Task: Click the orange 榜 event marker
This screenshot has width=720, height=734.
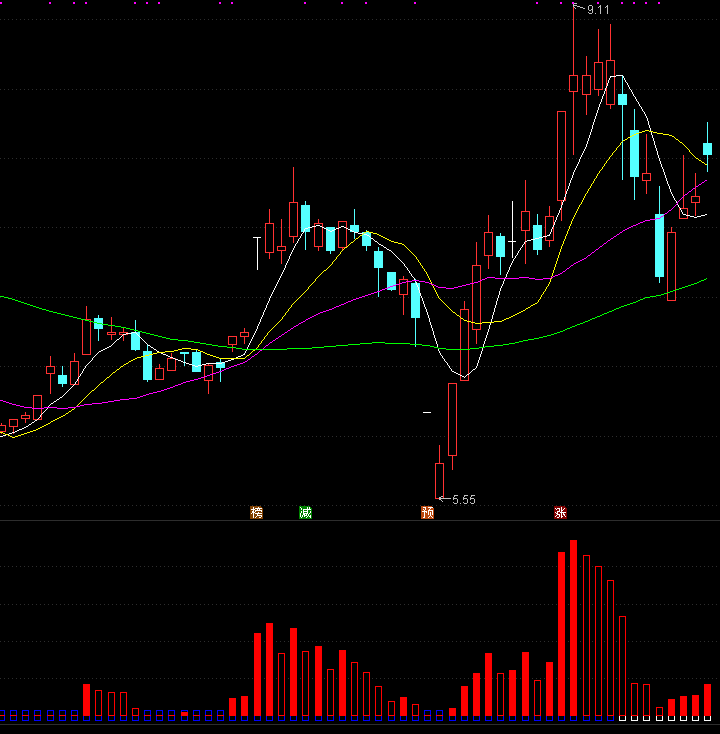Action: tap(257, 513)
